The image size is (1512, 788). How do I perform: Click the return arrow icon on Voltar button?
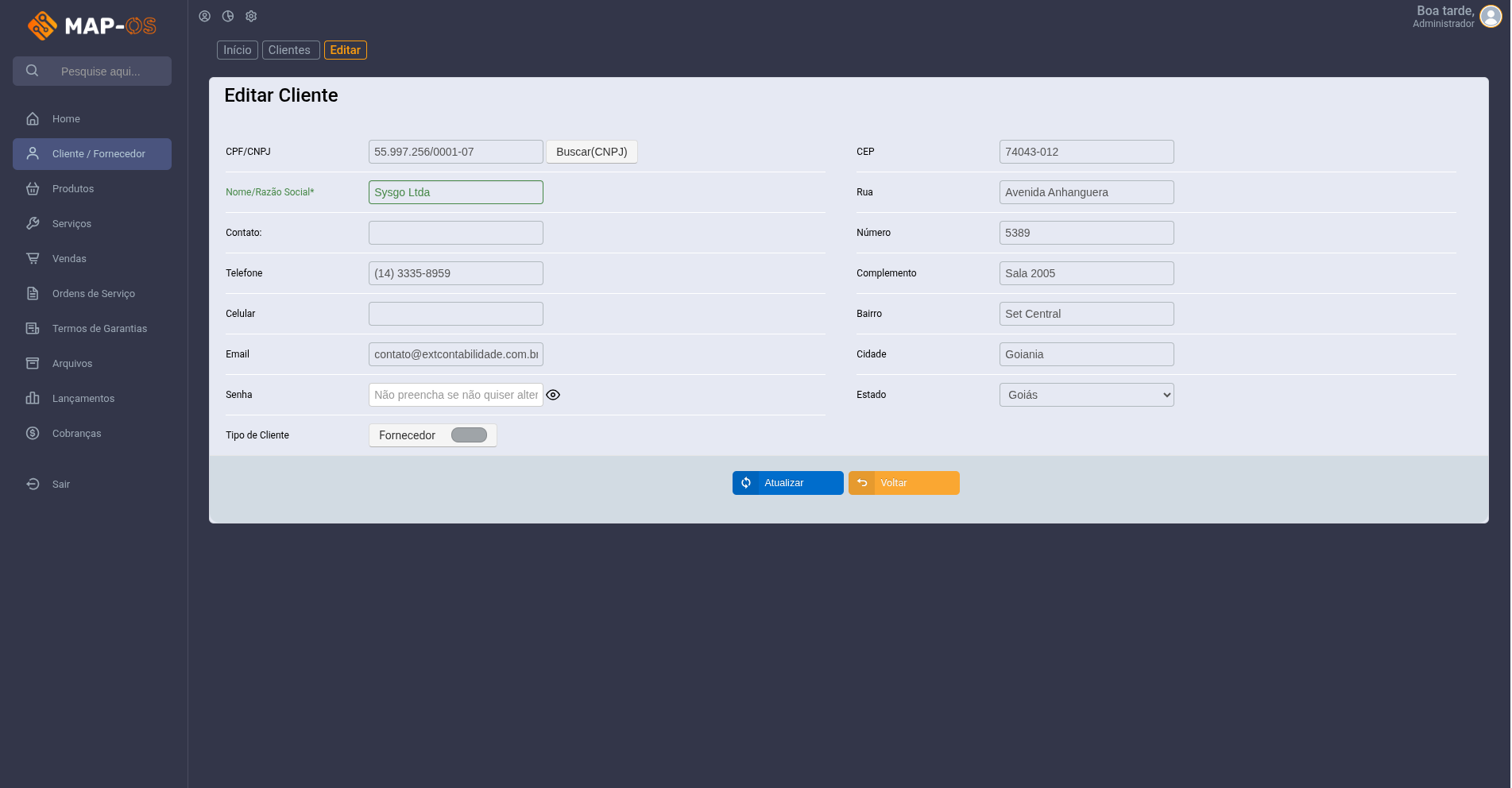coord(862,483)
